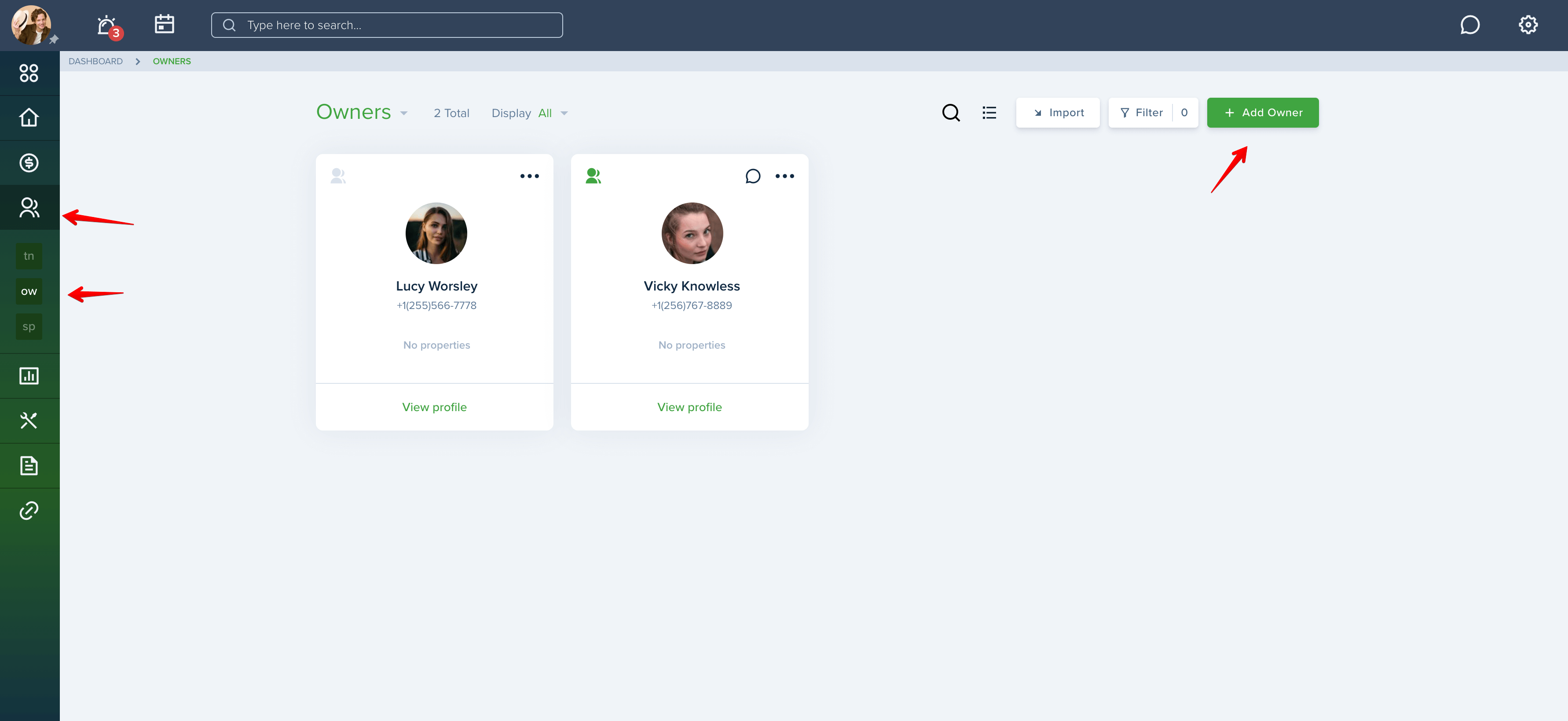View profile of Vicky Knowless

pos(690,408)
